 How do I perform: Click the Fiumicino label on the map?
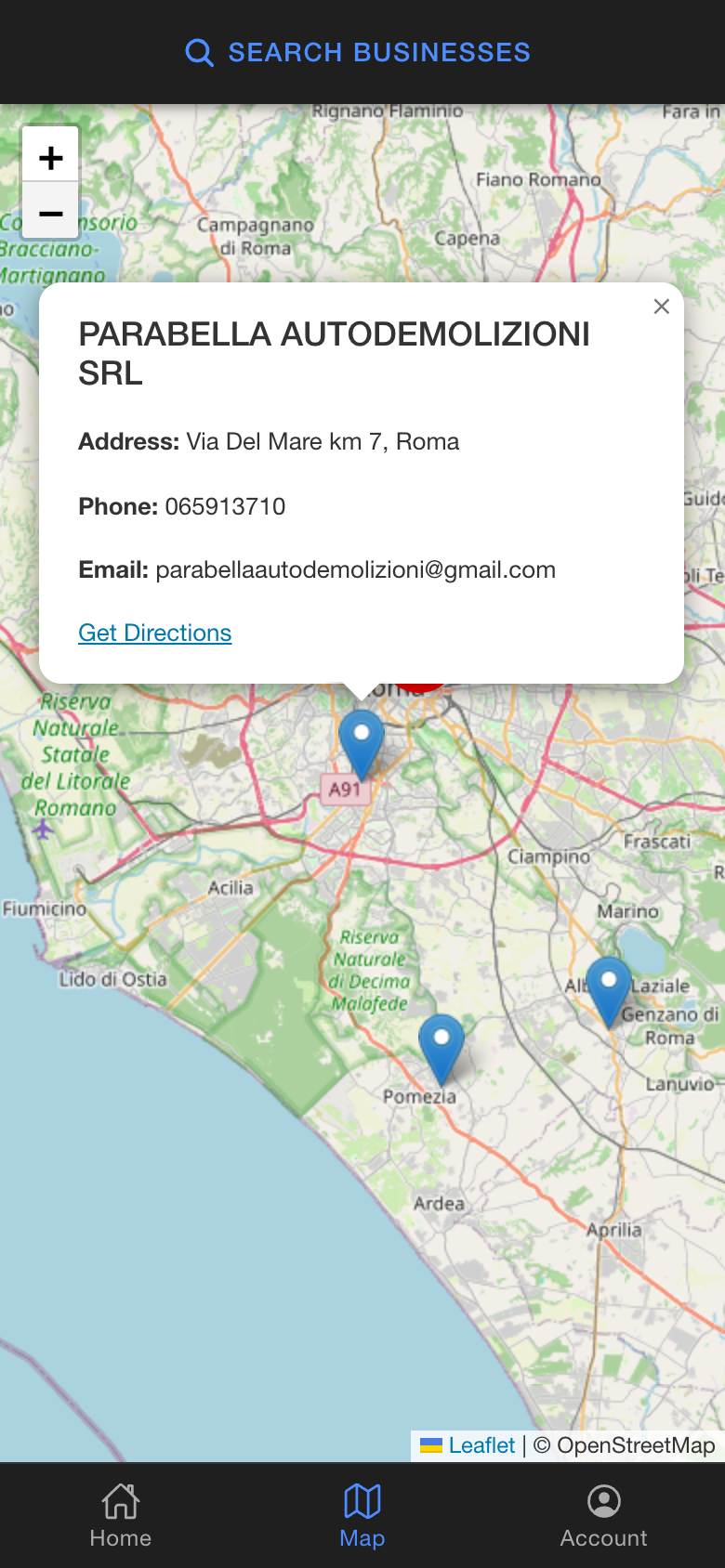(45, 908)
